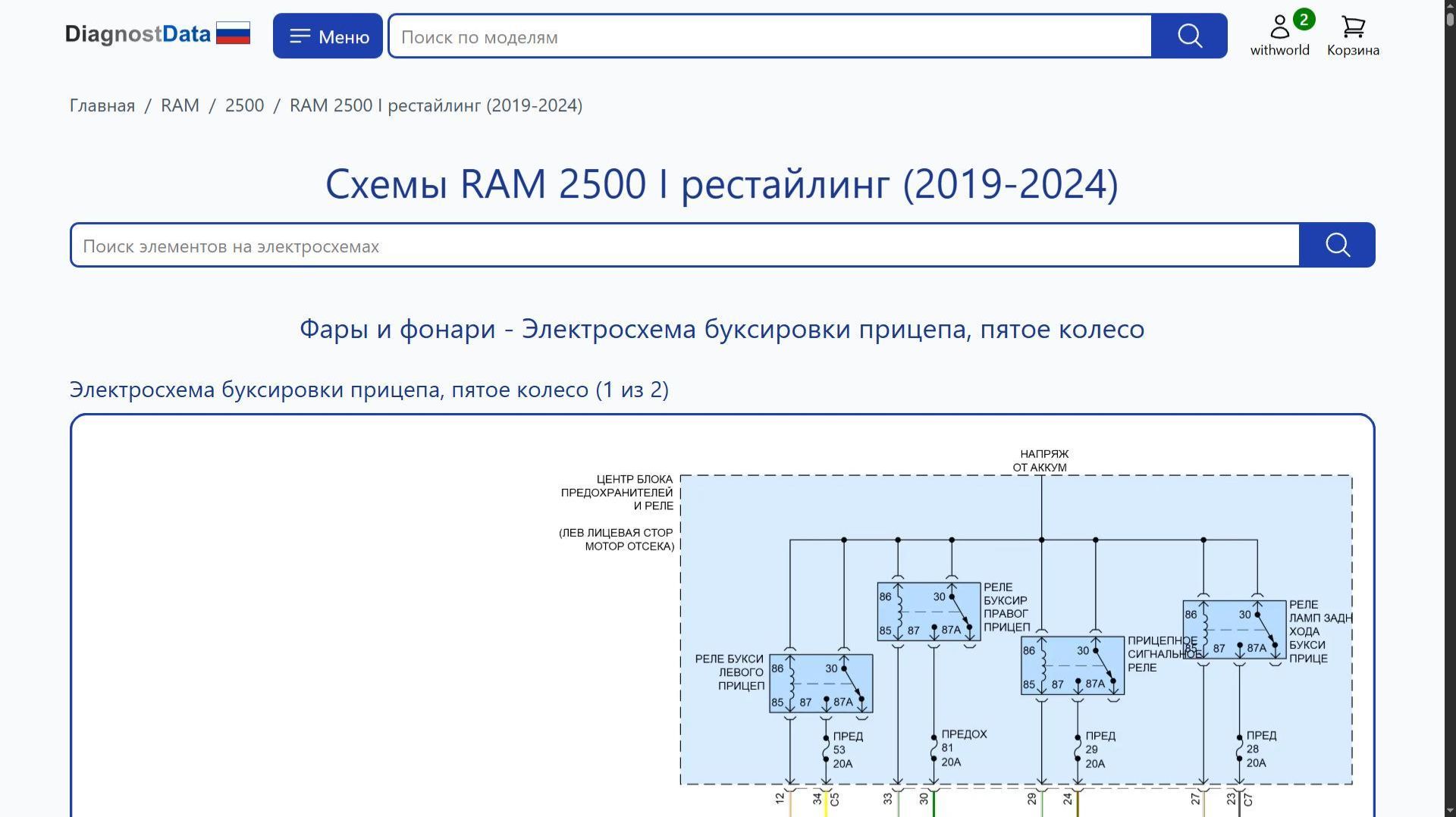Screen dimensions: 1456x817
Task: Click the ПРИЦЕПНОЕ СИГНАЛЬНОЕ РЕЛЕ relay symbol
Action: (1072, 665)
